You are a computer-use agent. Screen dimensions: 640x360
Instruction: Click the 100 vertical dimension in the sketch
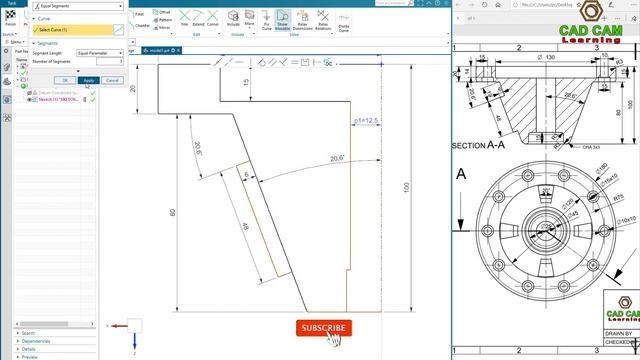[406, 187]
